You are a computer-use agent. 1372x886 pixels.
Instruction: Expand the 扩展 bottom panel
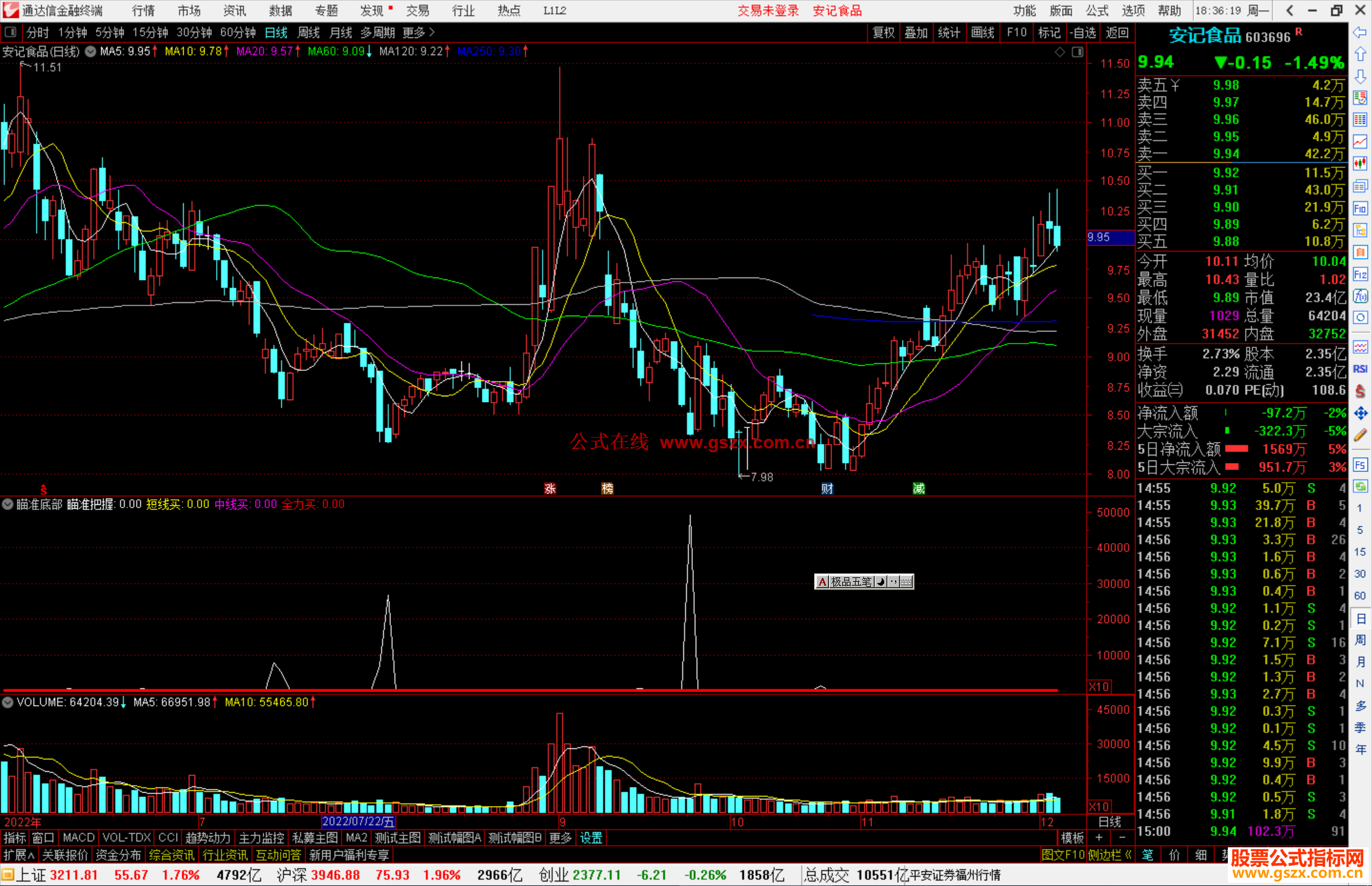click(x=19, y=855)
